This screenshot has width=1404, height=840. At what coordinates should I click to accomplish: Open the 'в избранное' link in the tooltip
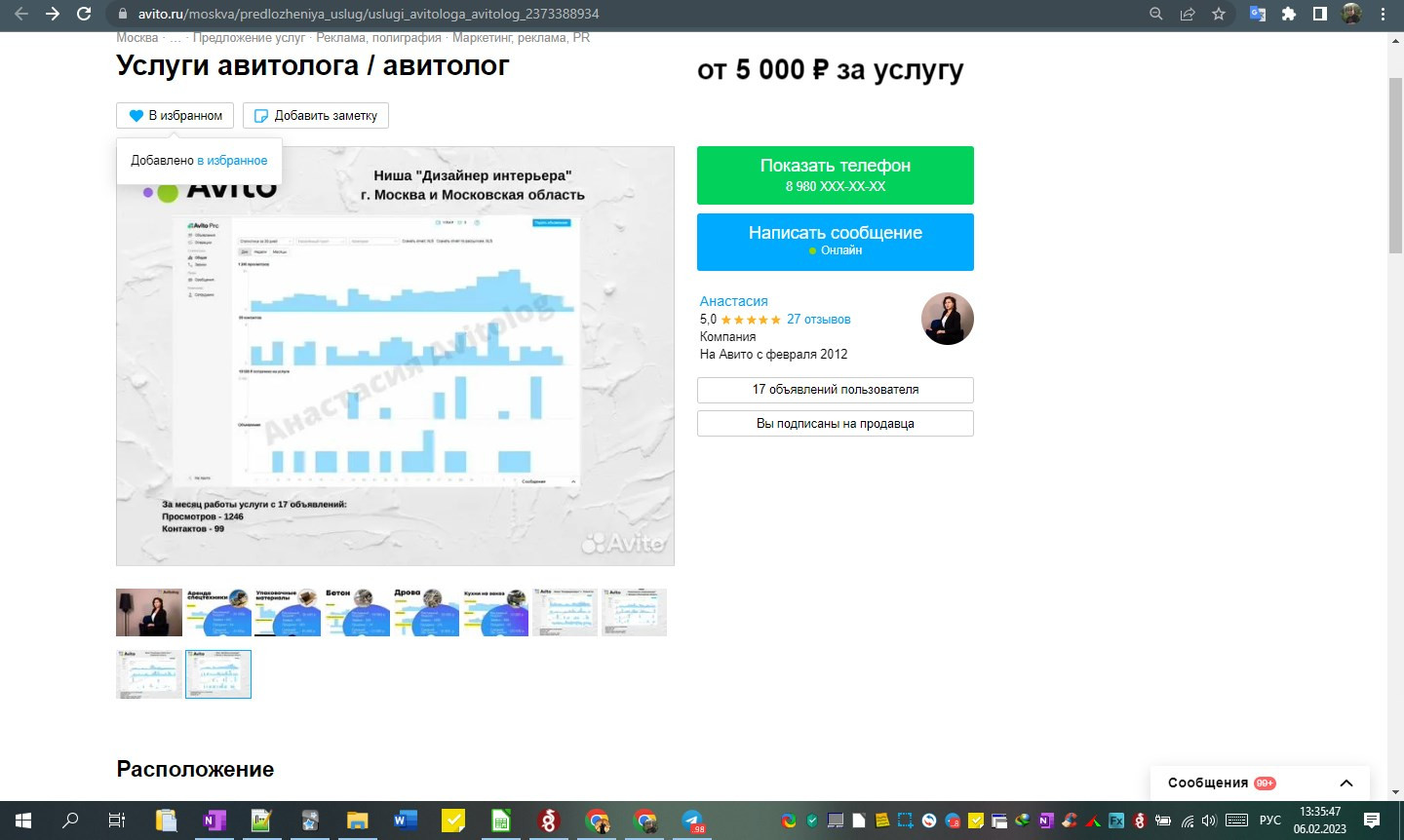pyautogui.click(x=232, y=161)
